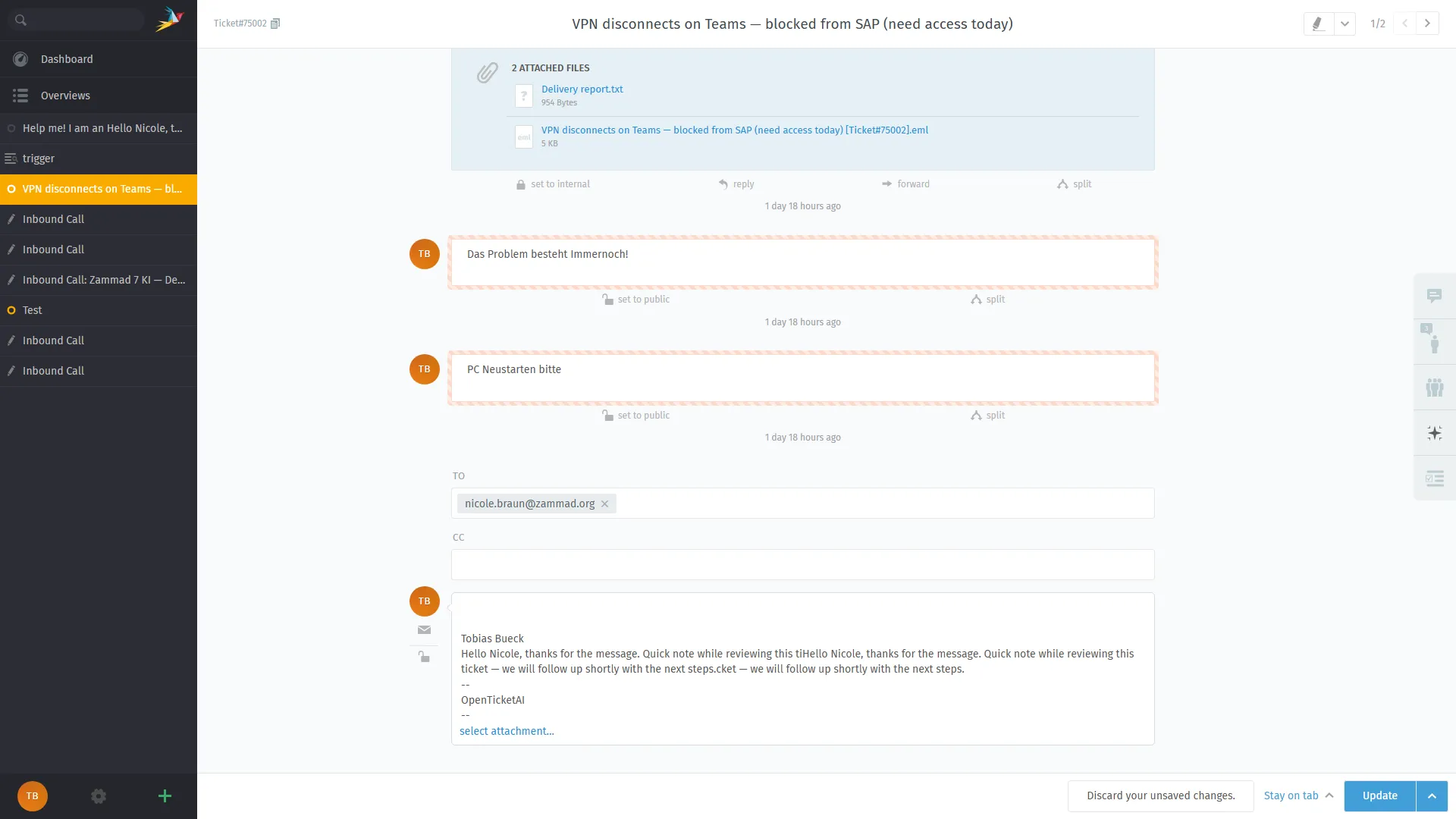Expand the highlighter color dropdown

point(1345,24)
